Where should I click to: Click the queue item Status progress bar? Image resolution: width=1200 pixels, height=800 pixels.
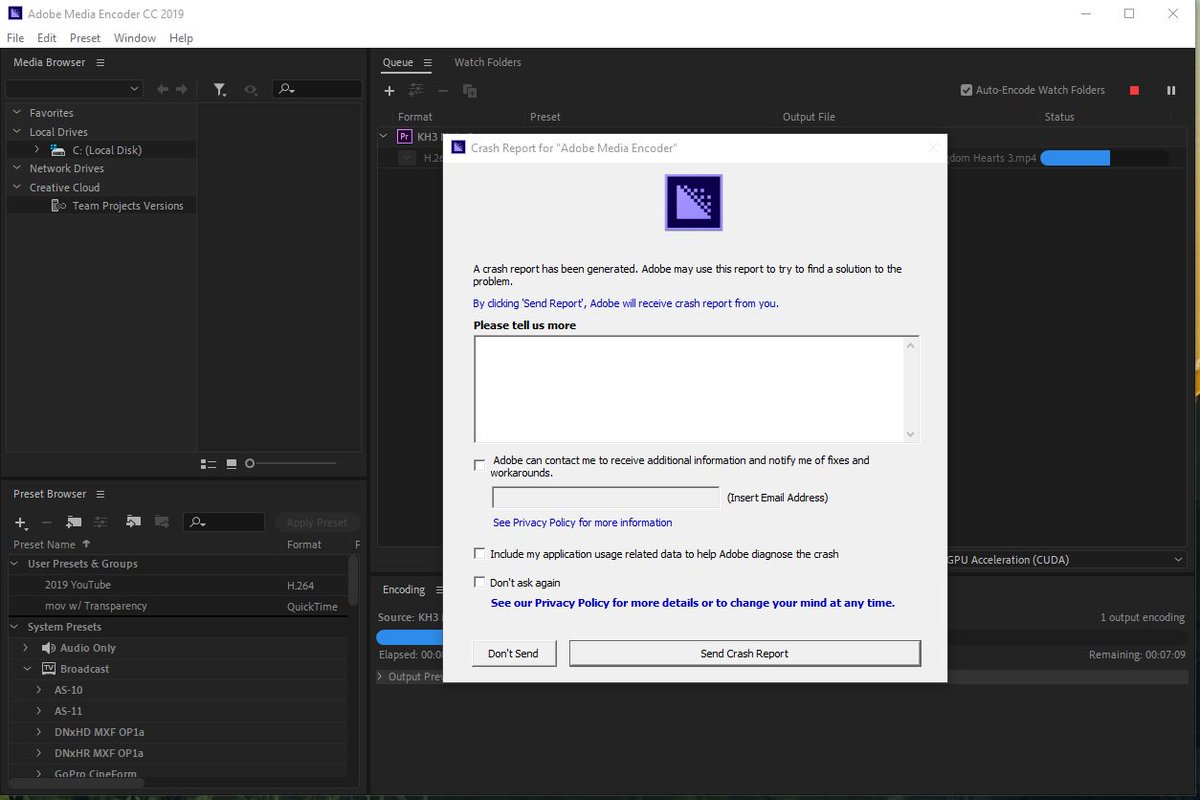pyautogui.click(x=1104, y=158)
